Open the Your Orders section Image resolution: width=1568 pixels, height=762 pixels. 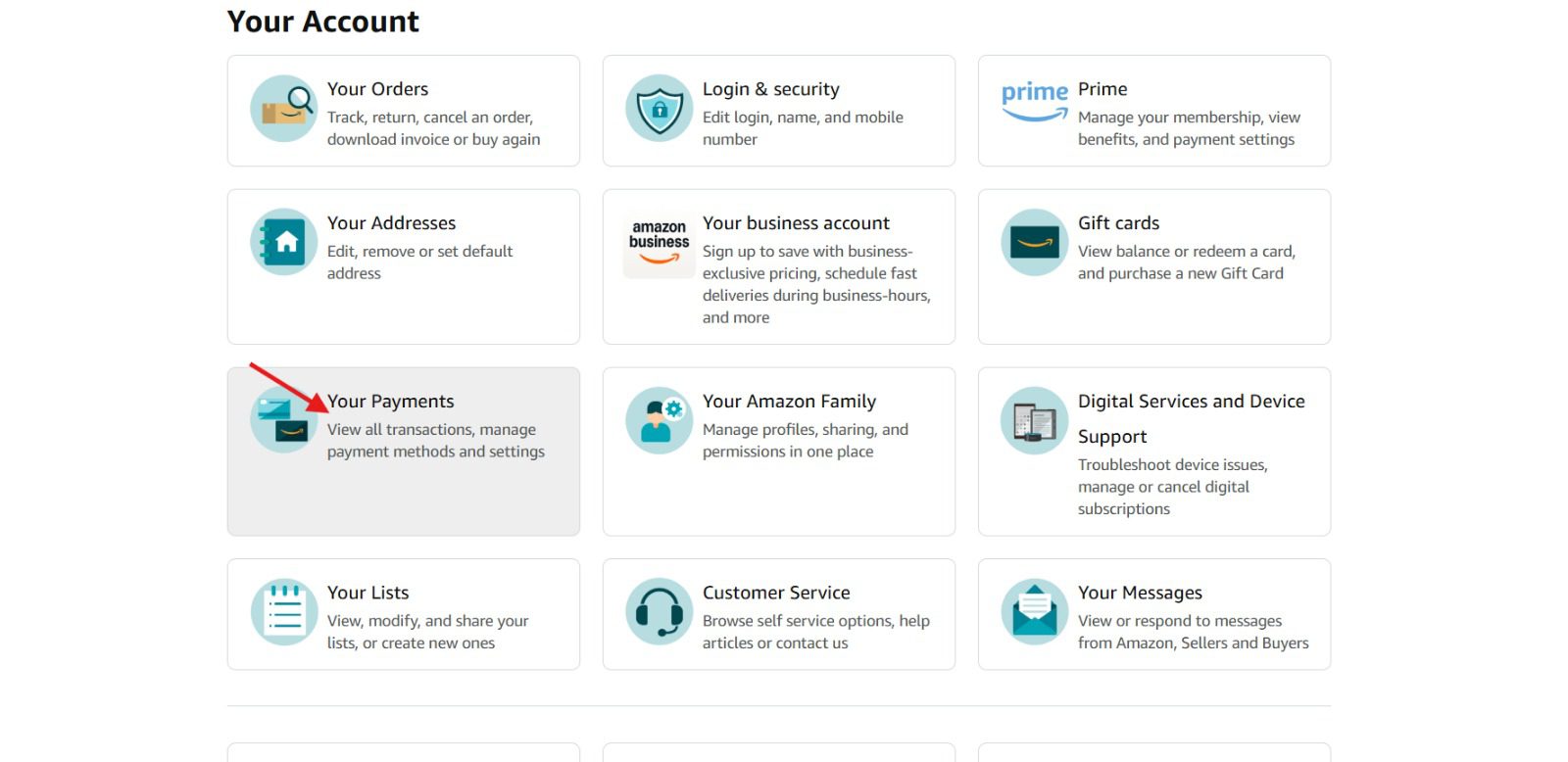click(403, 110)
